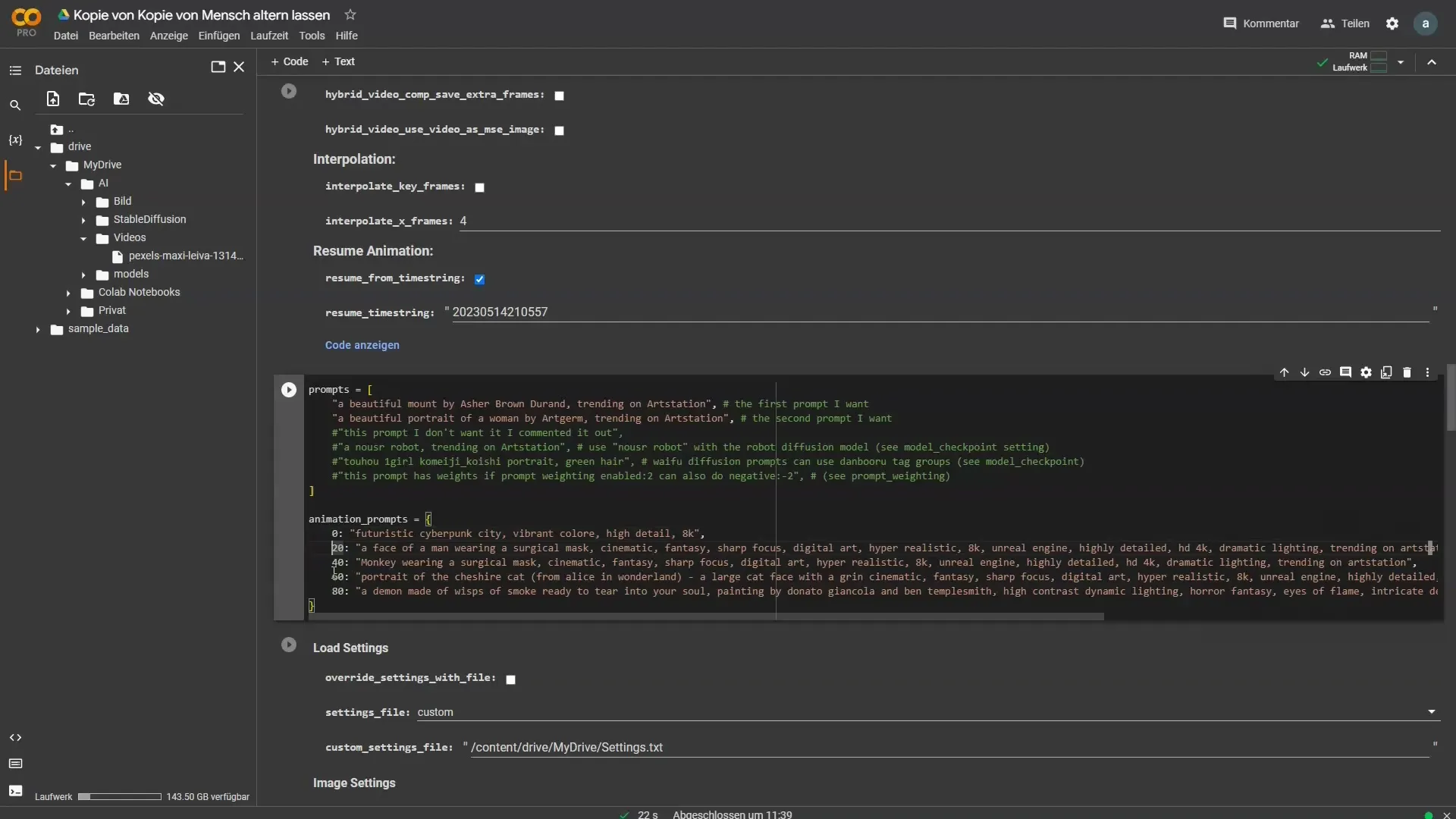Refresh the file browser
Image resolution: width=1456 pixels, height=819 pixels.
86,99
